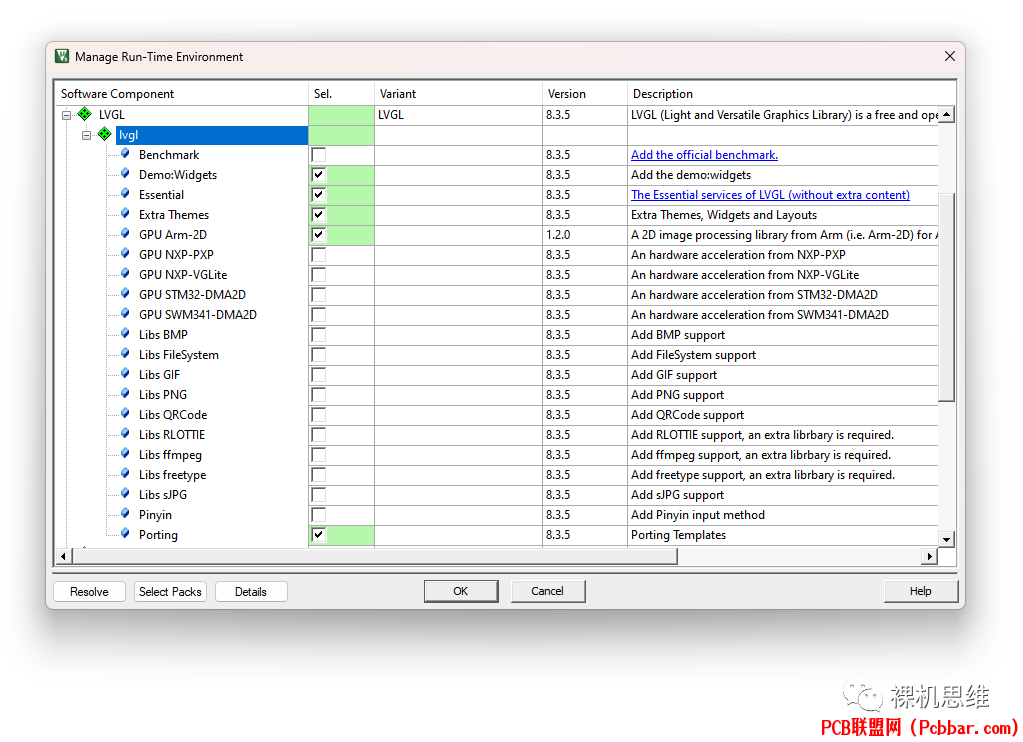Select the highlighted lvgl tree item
Screen dimensions: 1023x742
tap(211, 135)
